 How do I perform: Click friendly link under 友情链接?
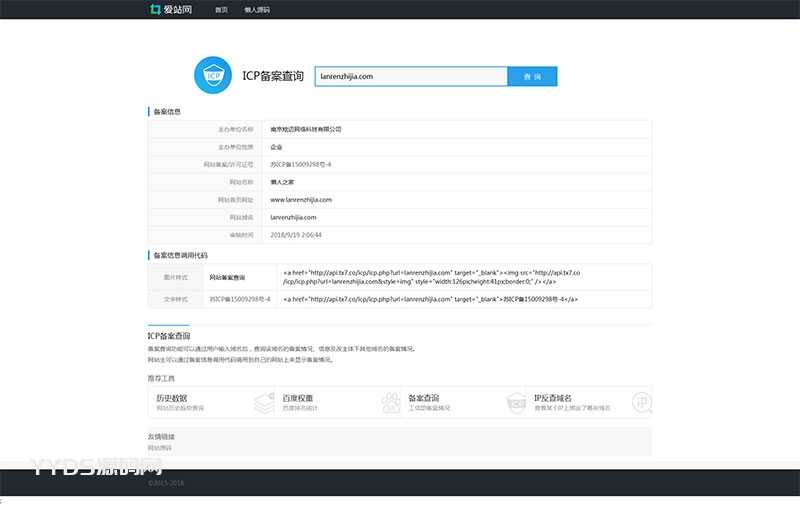[160, 448]
